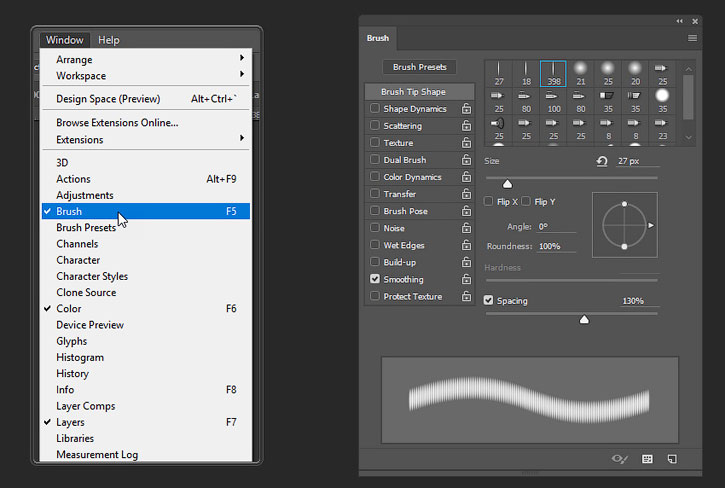Click the brush angle and roundness dial
This screenshot has height=488, width=725.
tap(625, 225)
